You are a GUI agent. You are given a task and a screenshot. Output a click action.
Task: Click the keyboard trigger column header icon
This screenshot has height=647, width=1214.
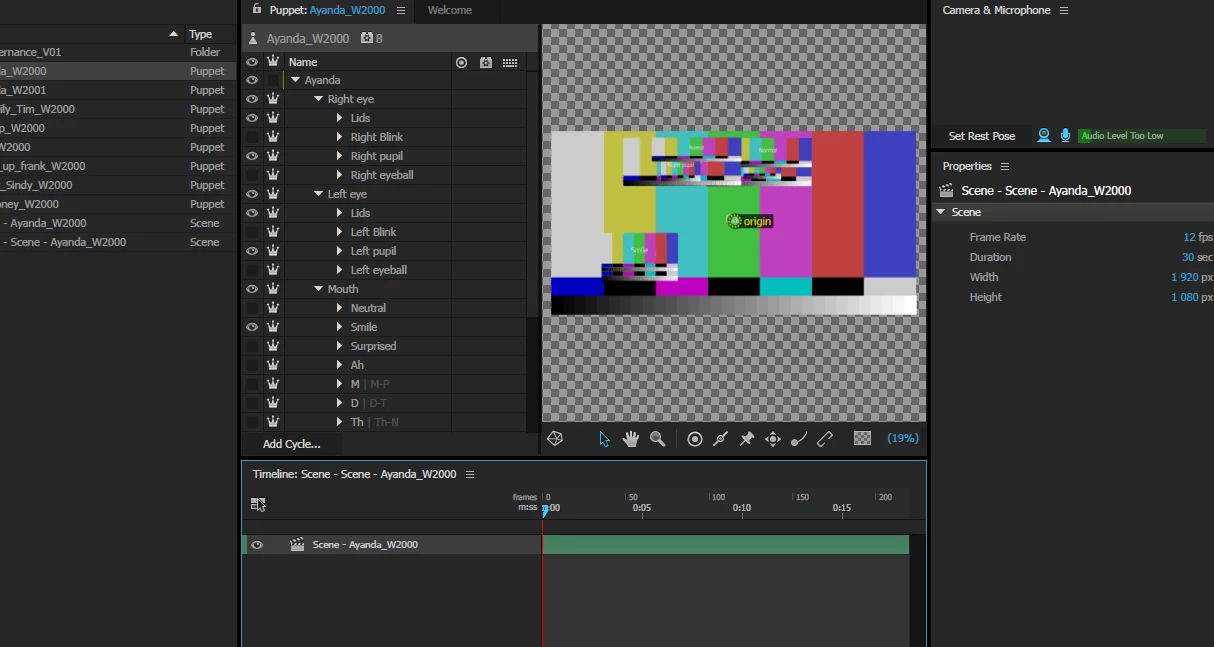[510, 62]
